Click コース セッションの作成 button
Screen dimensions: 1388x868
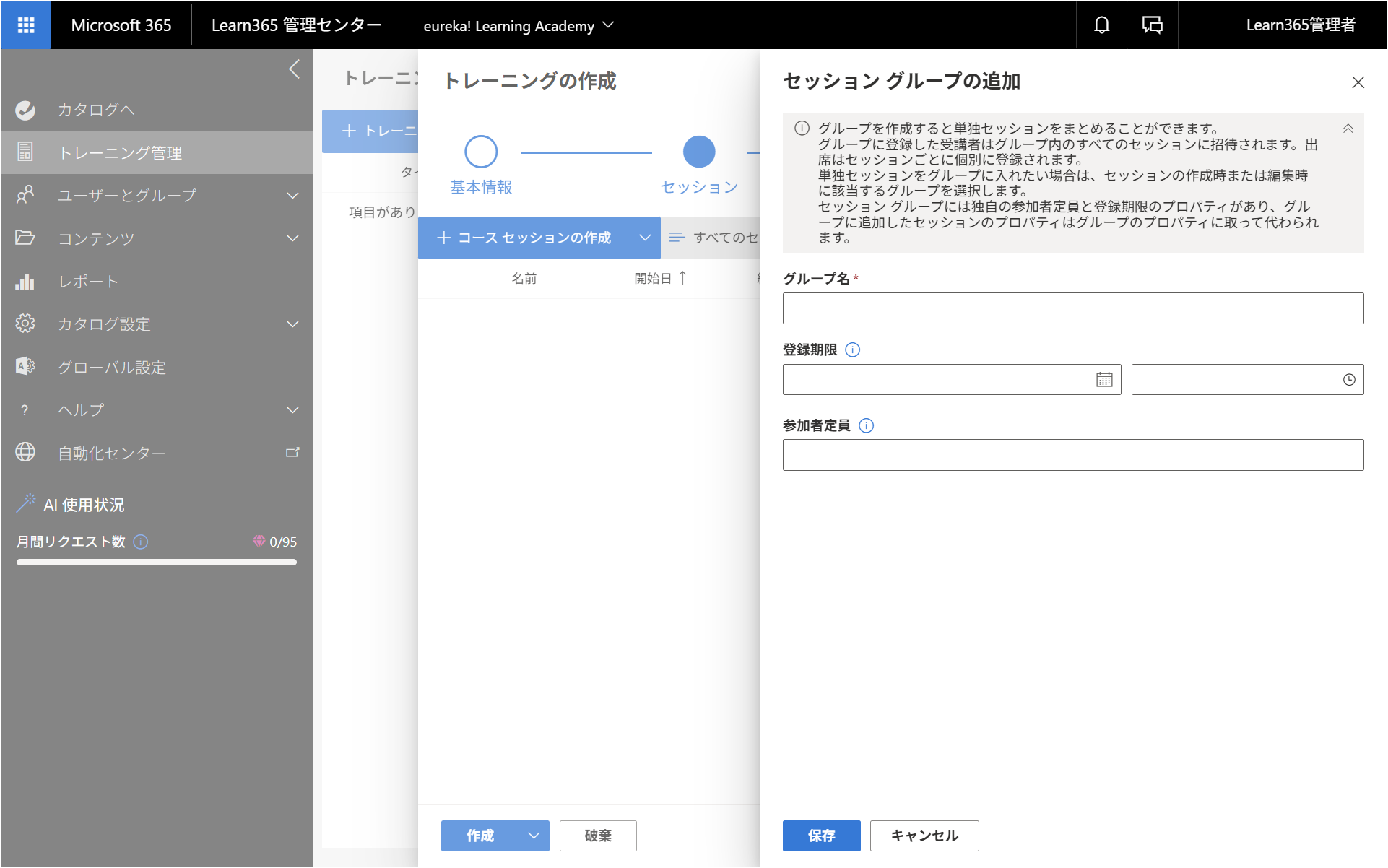[524, 238]
